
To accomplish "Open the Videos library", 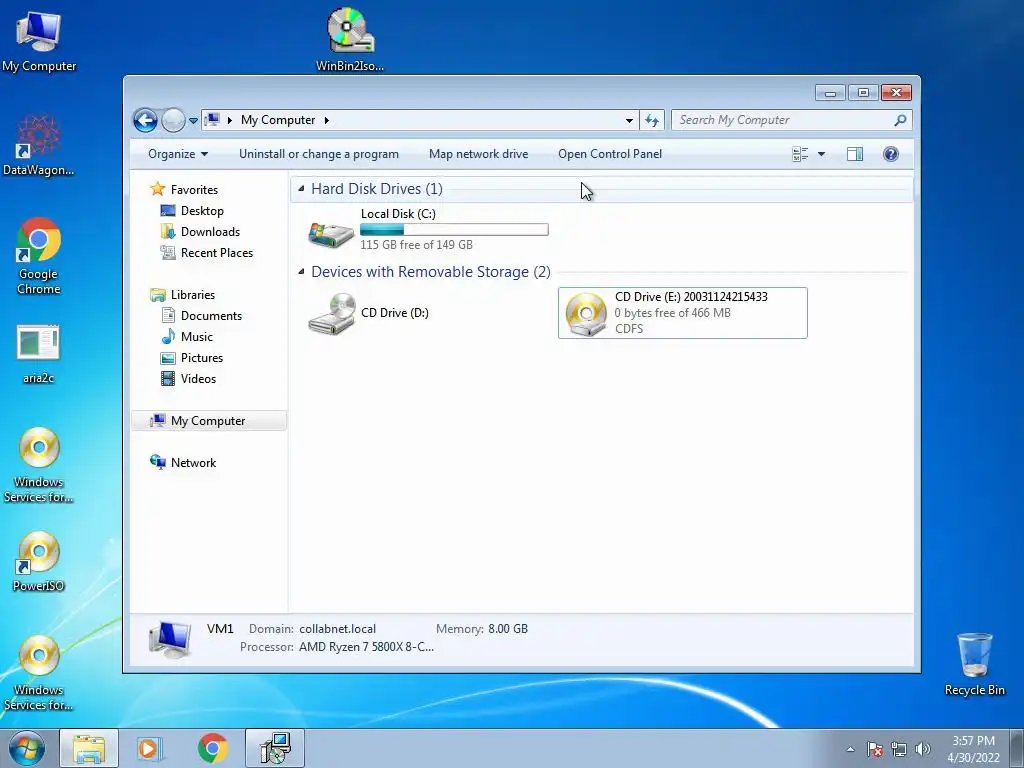I will (x=198, y=378).
